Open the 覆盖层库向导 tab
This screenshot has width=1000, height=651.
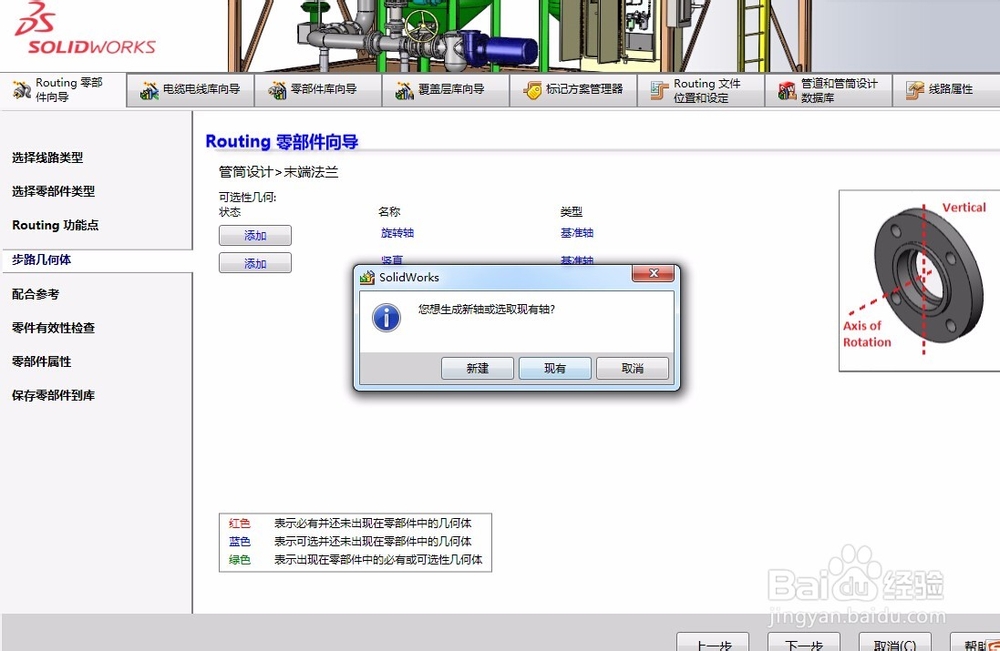pyautogui.click(x=446, y=90)
